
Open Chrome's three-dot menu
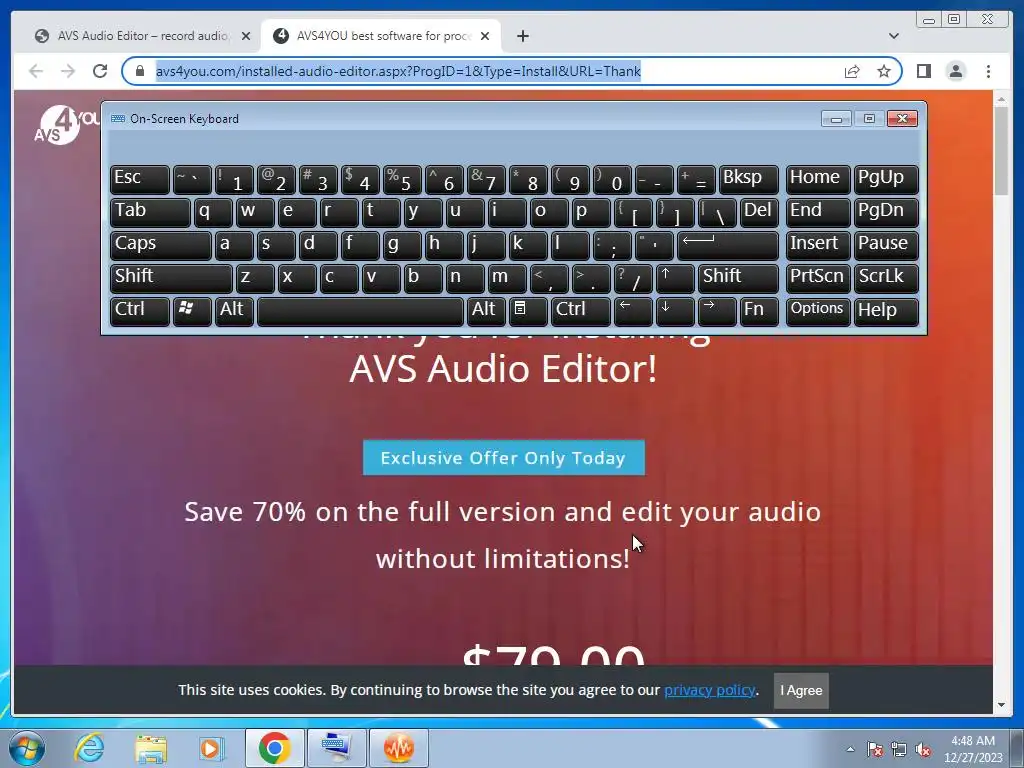pos(988,71)
